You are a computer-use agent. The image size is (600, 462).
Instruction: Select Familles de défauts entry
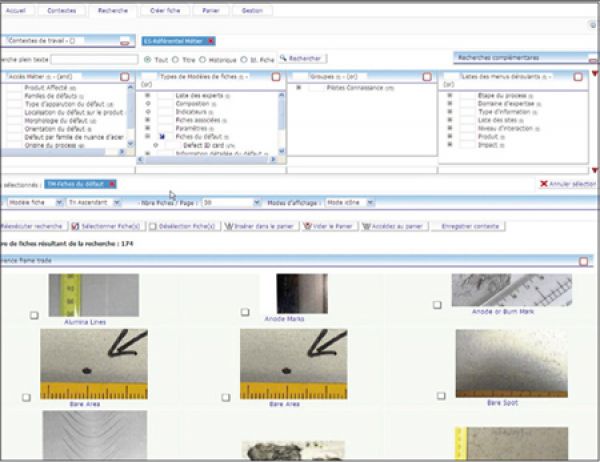click(x=54, y=96)
